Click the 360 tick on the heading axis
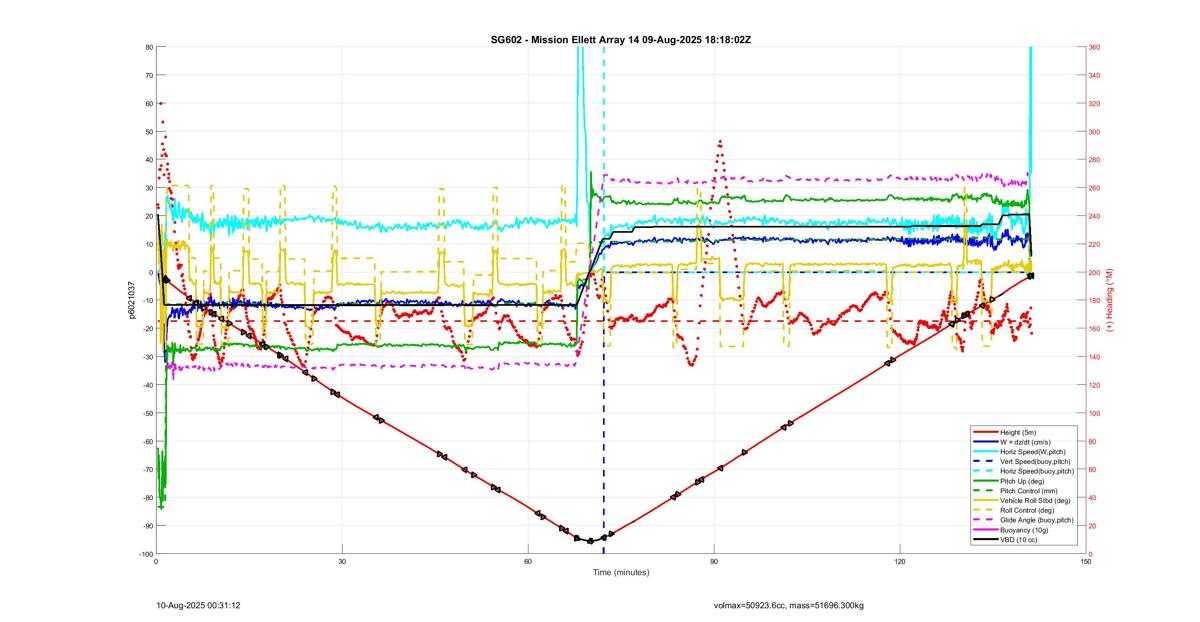This screenshot has height=622, width=1200. 1095,47
